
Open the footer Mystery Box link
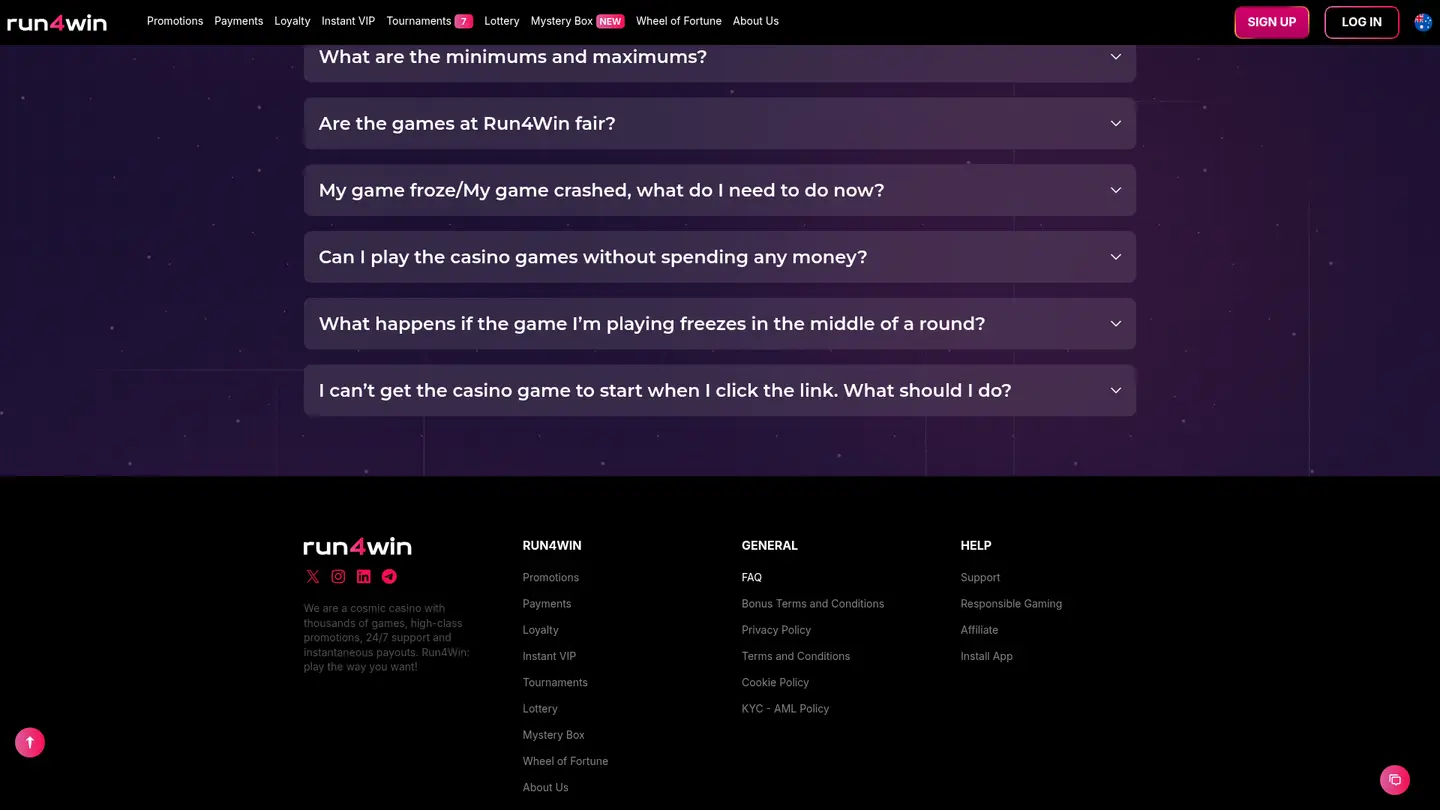point(554,735)
